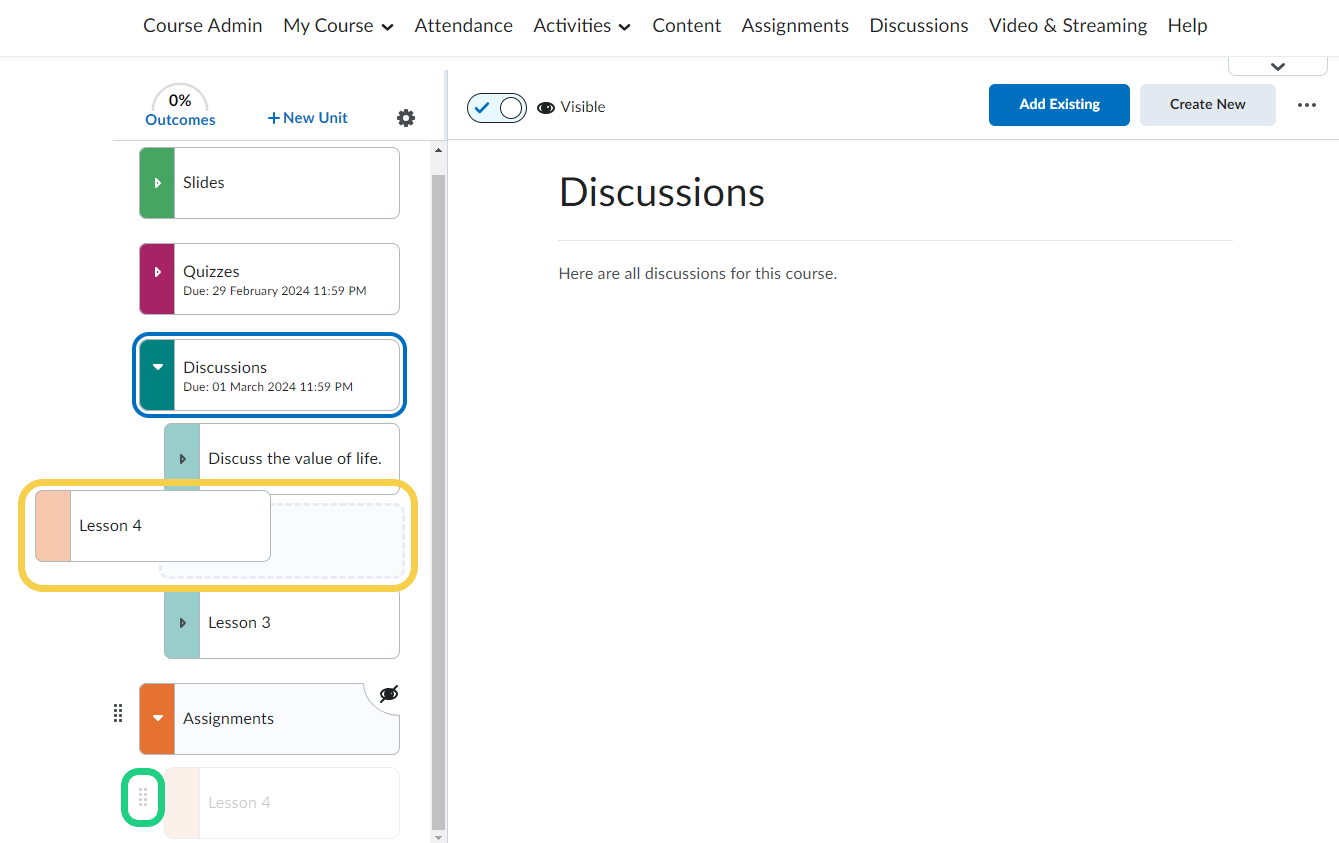Go to Attendance in navigation bar

pyautogui.click(x=463, y=26)
